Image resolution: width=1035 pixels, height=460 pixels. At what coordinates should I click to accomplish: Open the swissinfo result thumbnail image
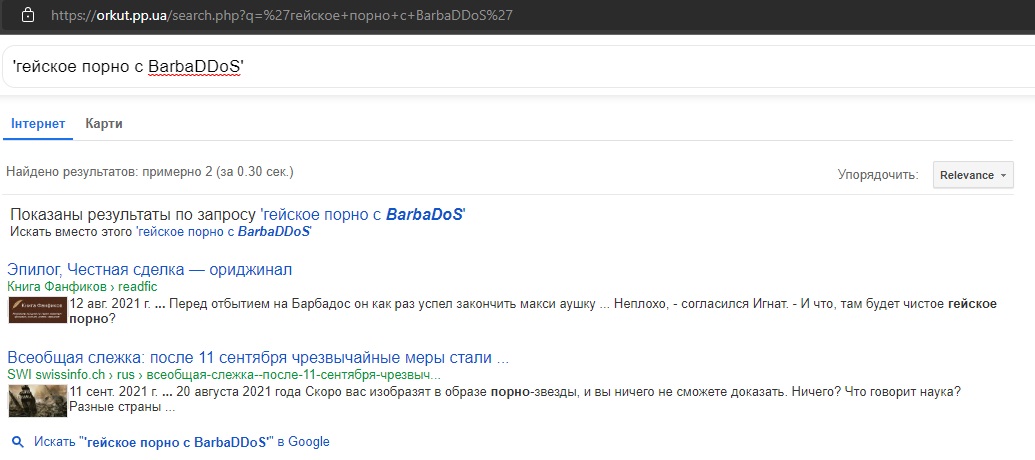[x=38, y=400]
